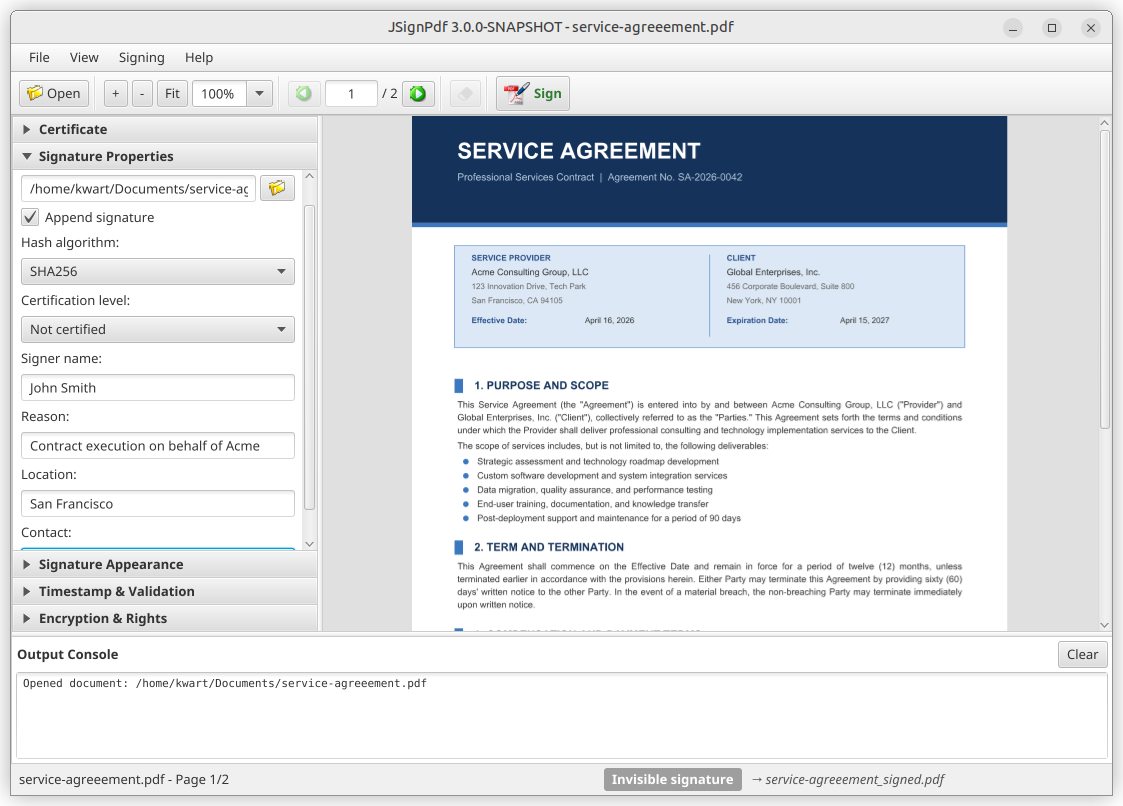Zoom in with the plus button
This screenshot has height=806, width=1123.
click(x=115, y=94)
